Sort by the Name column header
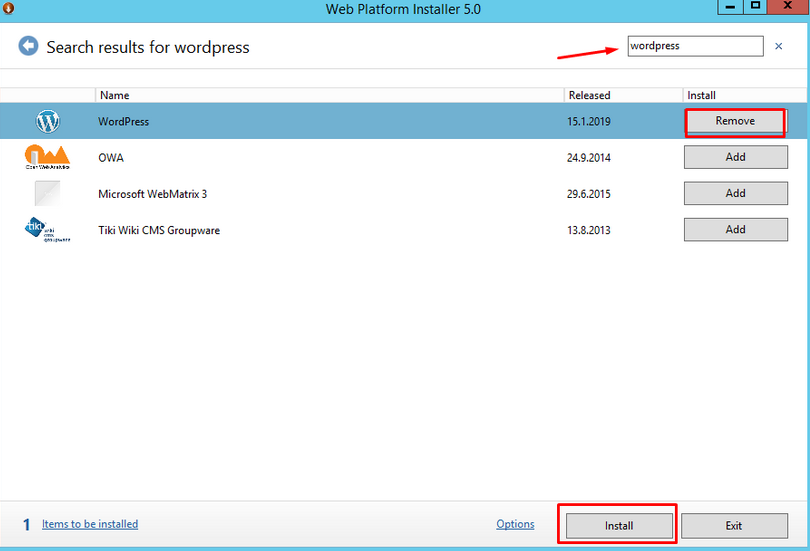 (330, 95)
